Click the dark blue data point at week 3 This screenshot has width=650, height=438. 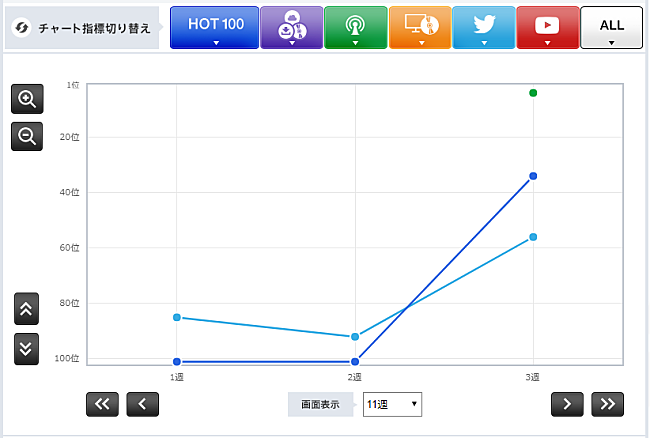coord(533,176)
